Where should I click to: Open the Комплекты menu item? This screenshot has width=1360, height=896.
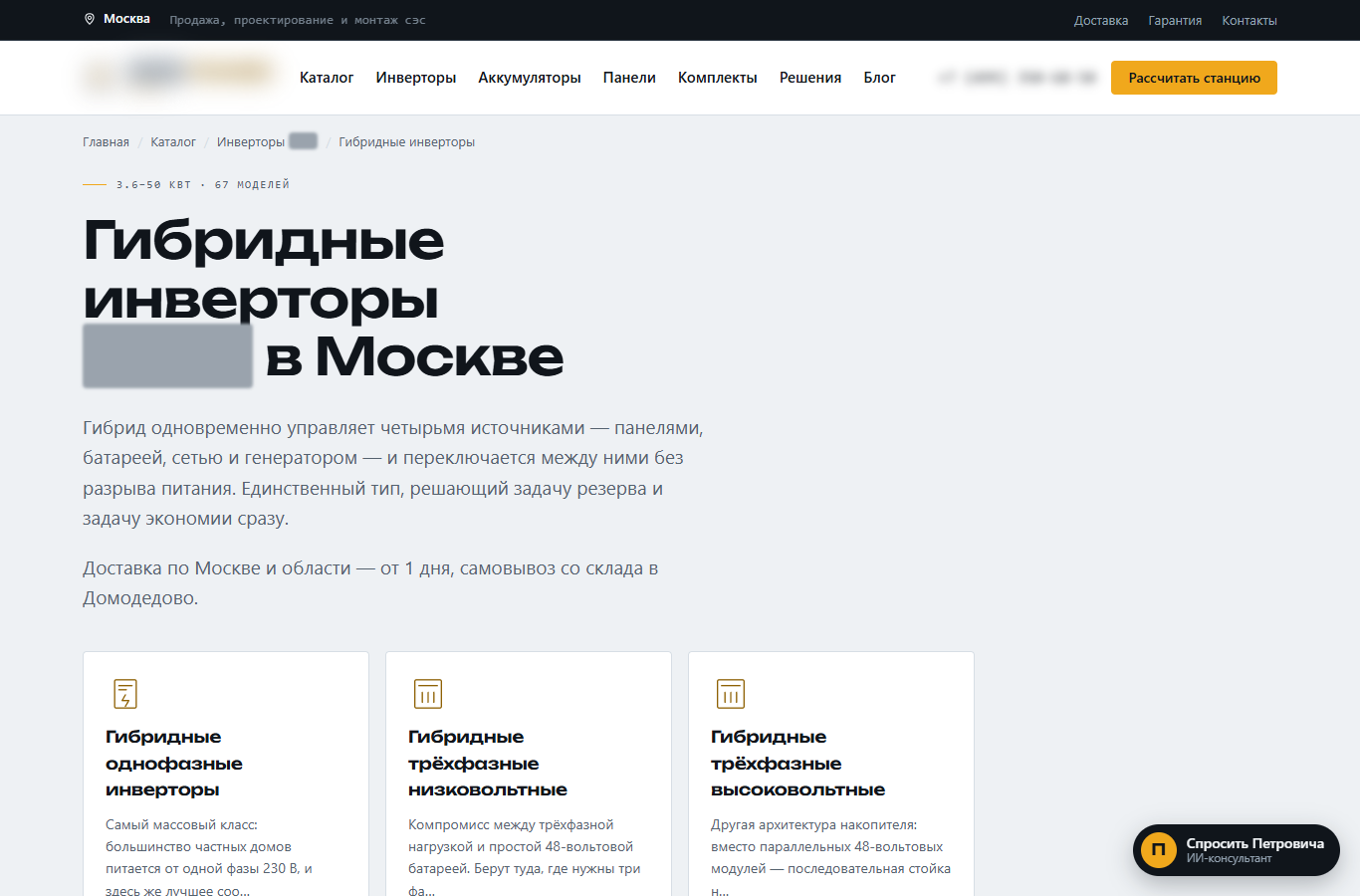[718, 78]
